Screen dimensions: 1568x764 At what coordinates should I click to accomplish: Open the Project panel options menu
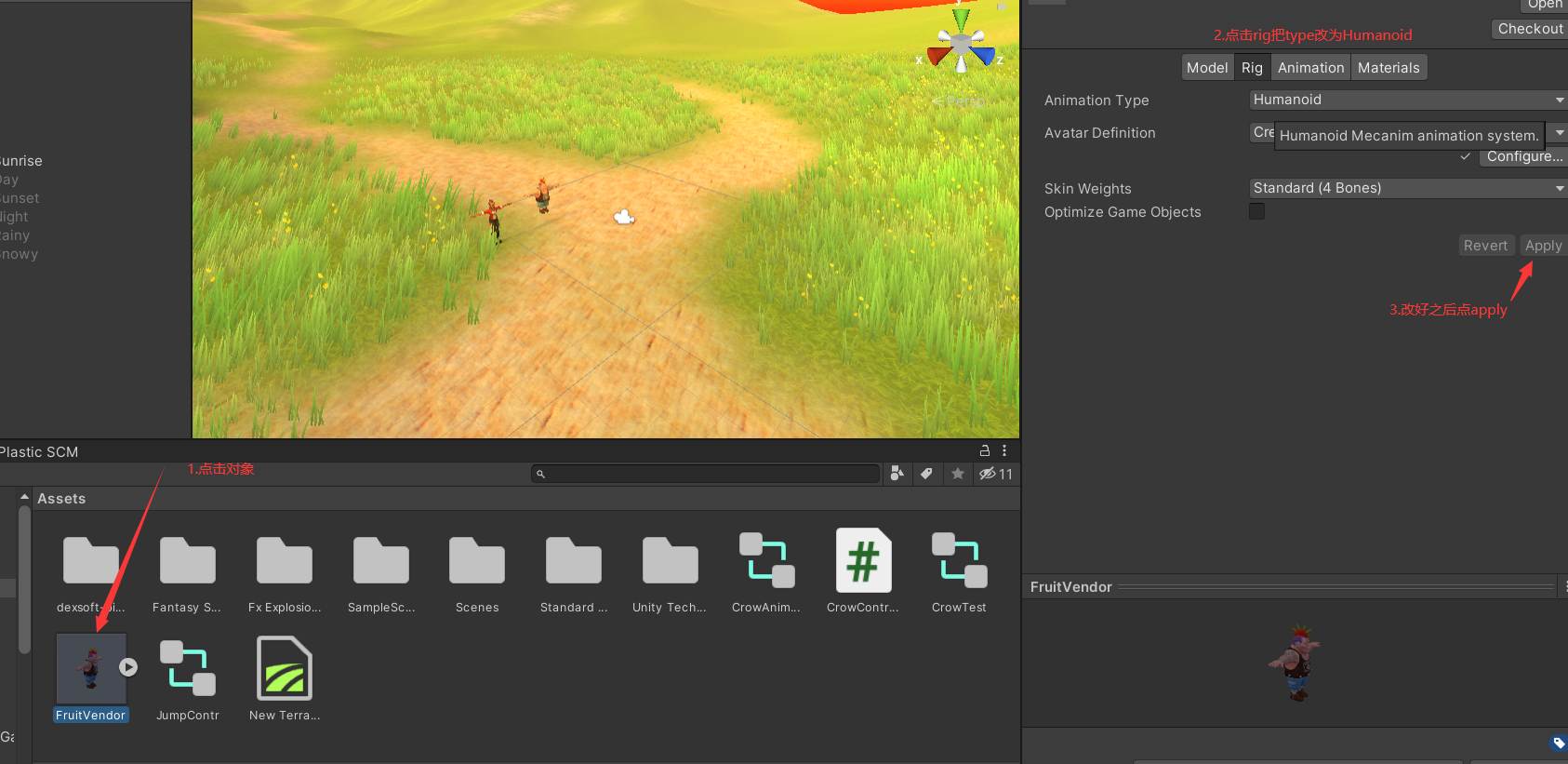[x=1004, y=450]
